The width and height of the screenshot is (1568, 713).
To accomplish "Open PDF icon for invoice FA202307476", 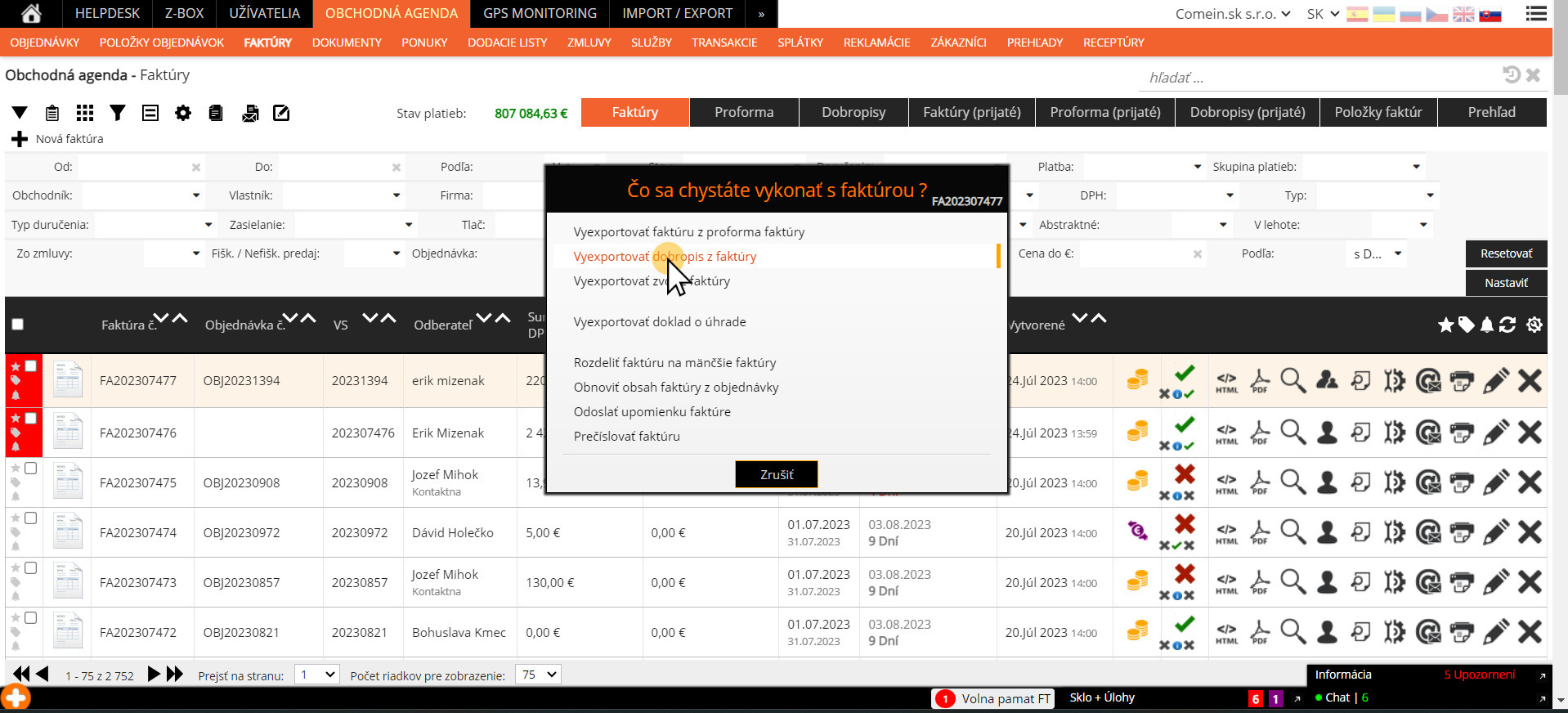I will tap(1260, 432).
